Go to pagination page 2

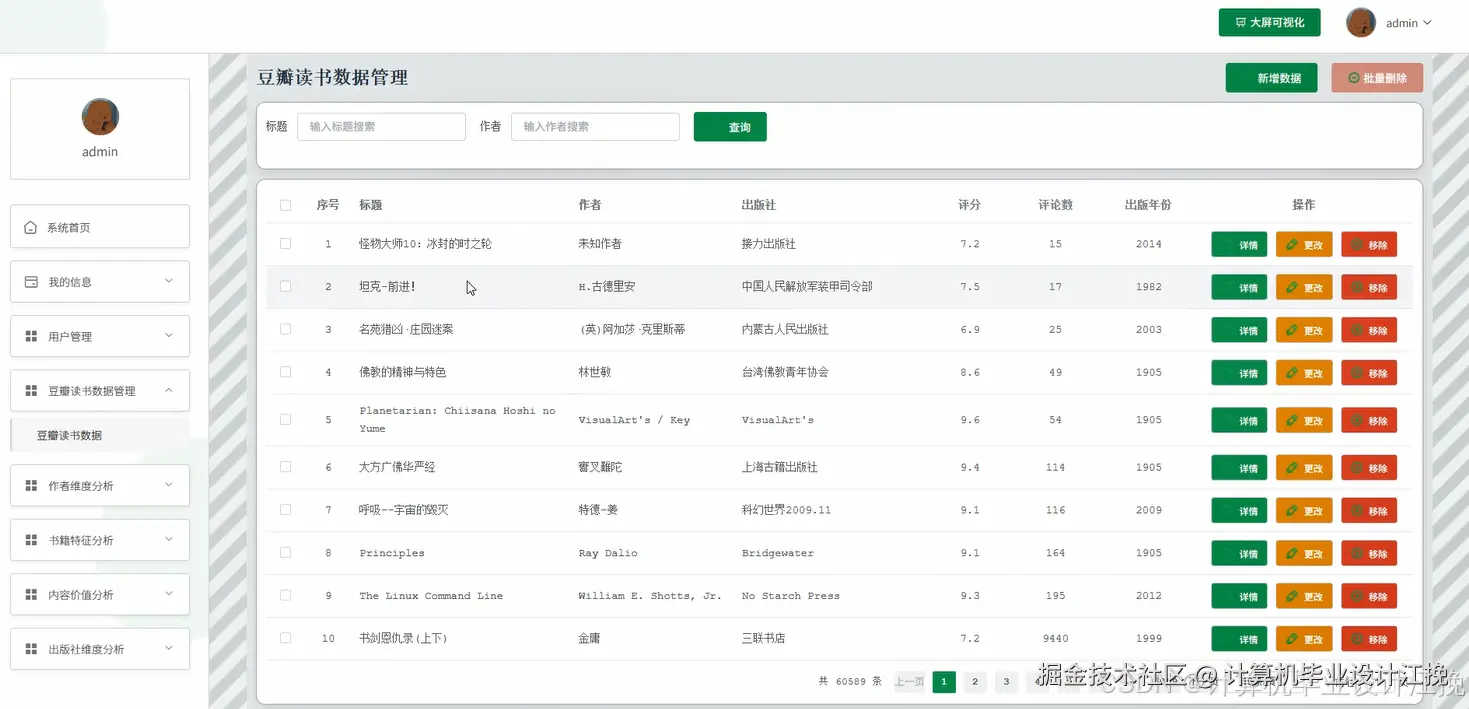click(975, 682)
